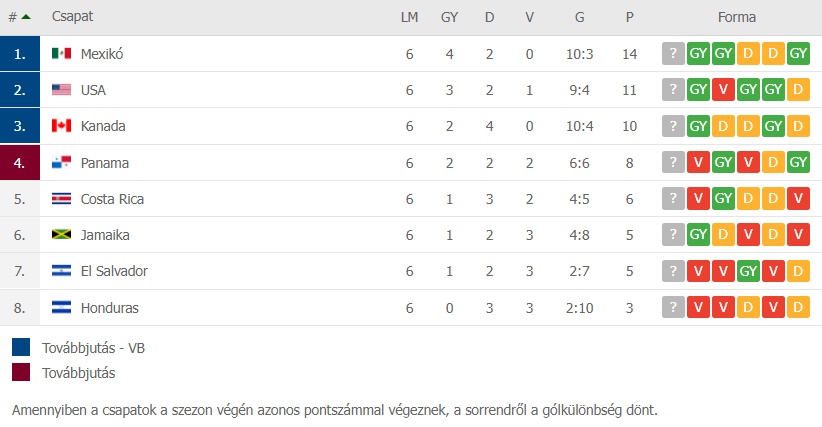Click the Panama flag icon

tap(61, 162)
